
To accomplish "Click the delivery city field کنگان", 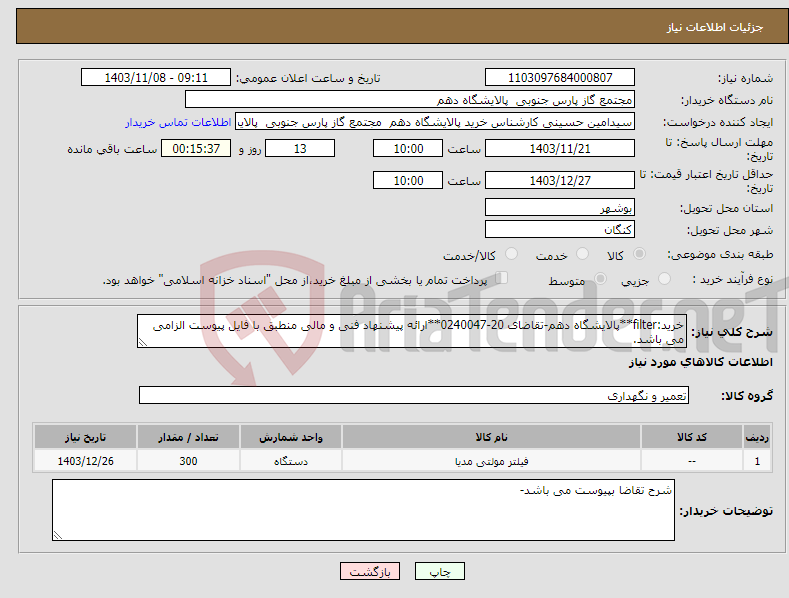I will 560,229.
